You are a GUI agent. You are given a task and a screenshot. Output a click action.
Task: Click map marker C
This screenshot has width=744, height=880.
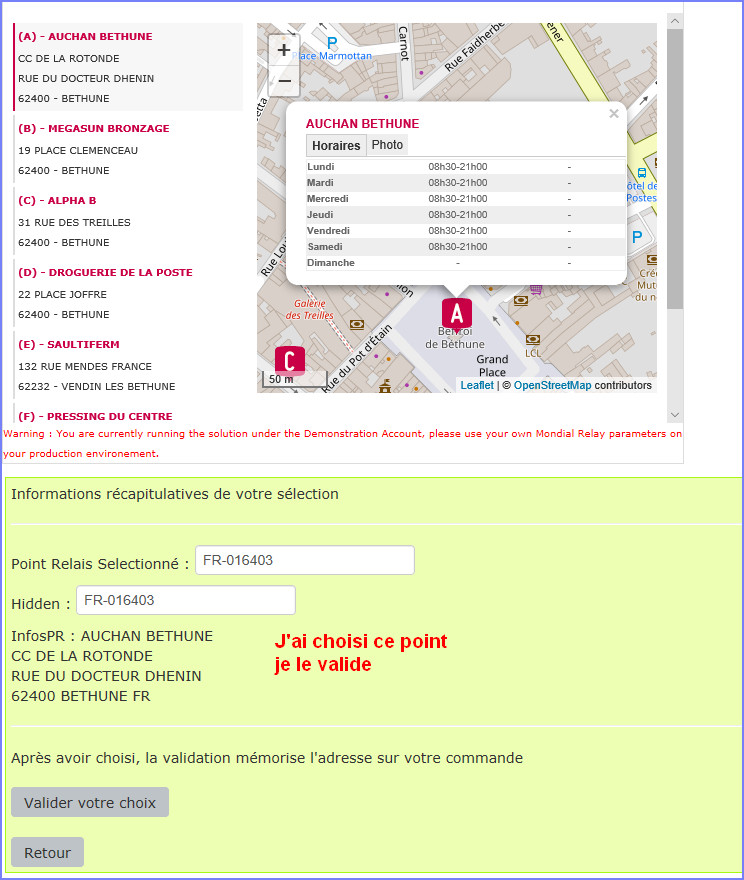pyautogui.click(x=289, y=360)
